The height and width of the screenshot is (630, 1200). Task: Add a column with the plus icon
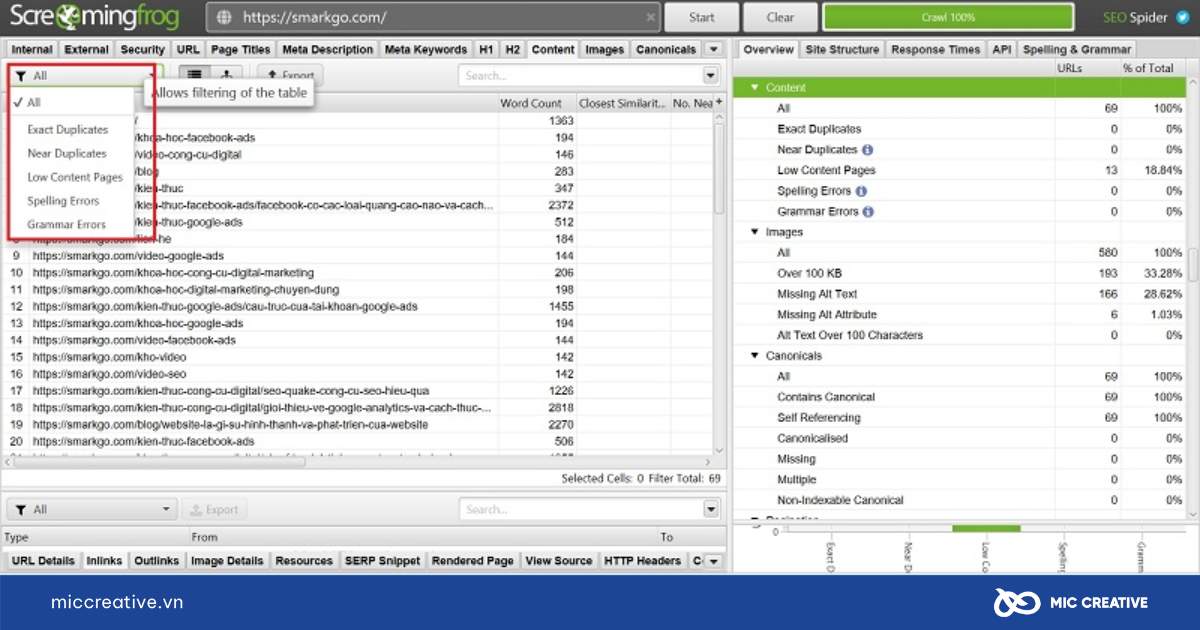tap(719, 102)
